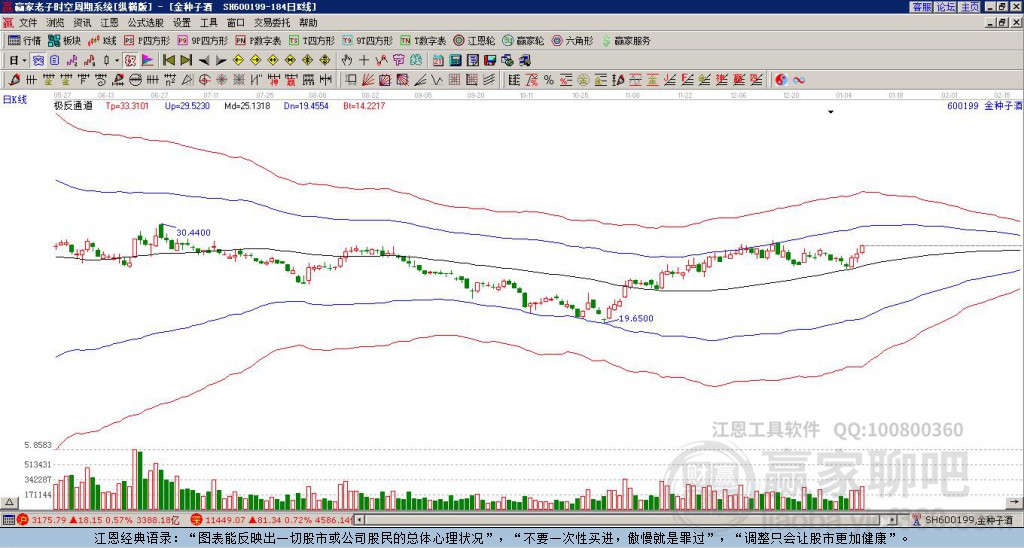Screen dimensions: 1024x548
Task: Open the T数字表 time number table
Action: pyautogui.click(x=423, y=40)
